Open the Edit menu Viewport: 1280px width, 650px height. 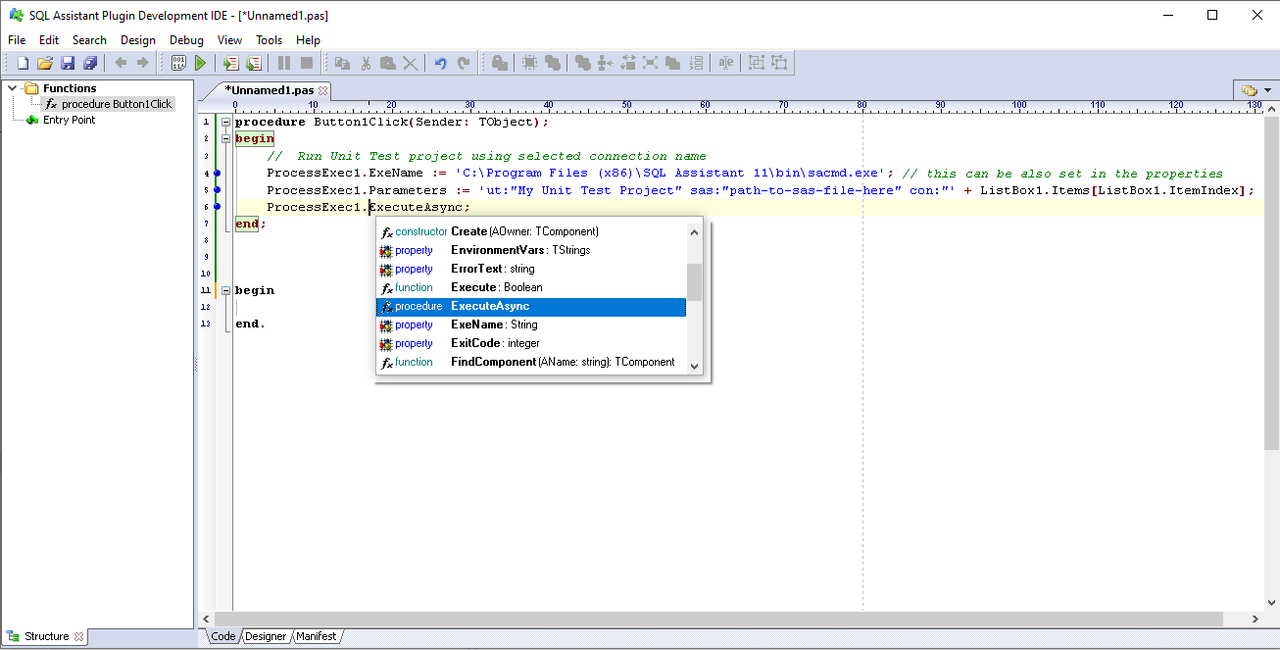click(x=49, y=40)
